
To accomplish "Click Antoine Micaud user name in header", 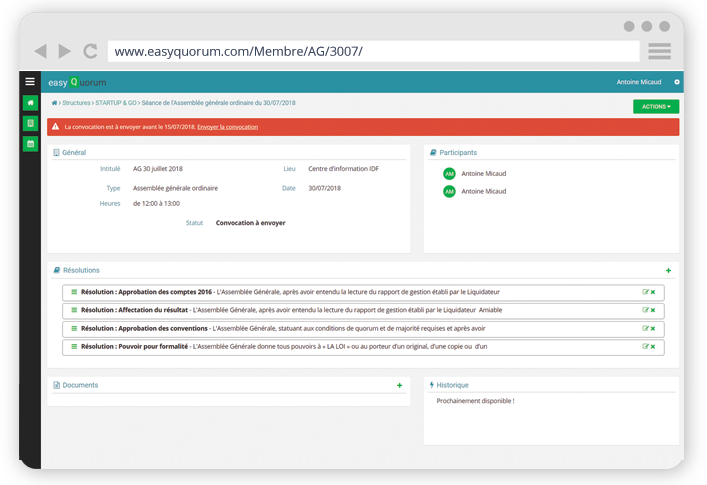I will point(639,82).
